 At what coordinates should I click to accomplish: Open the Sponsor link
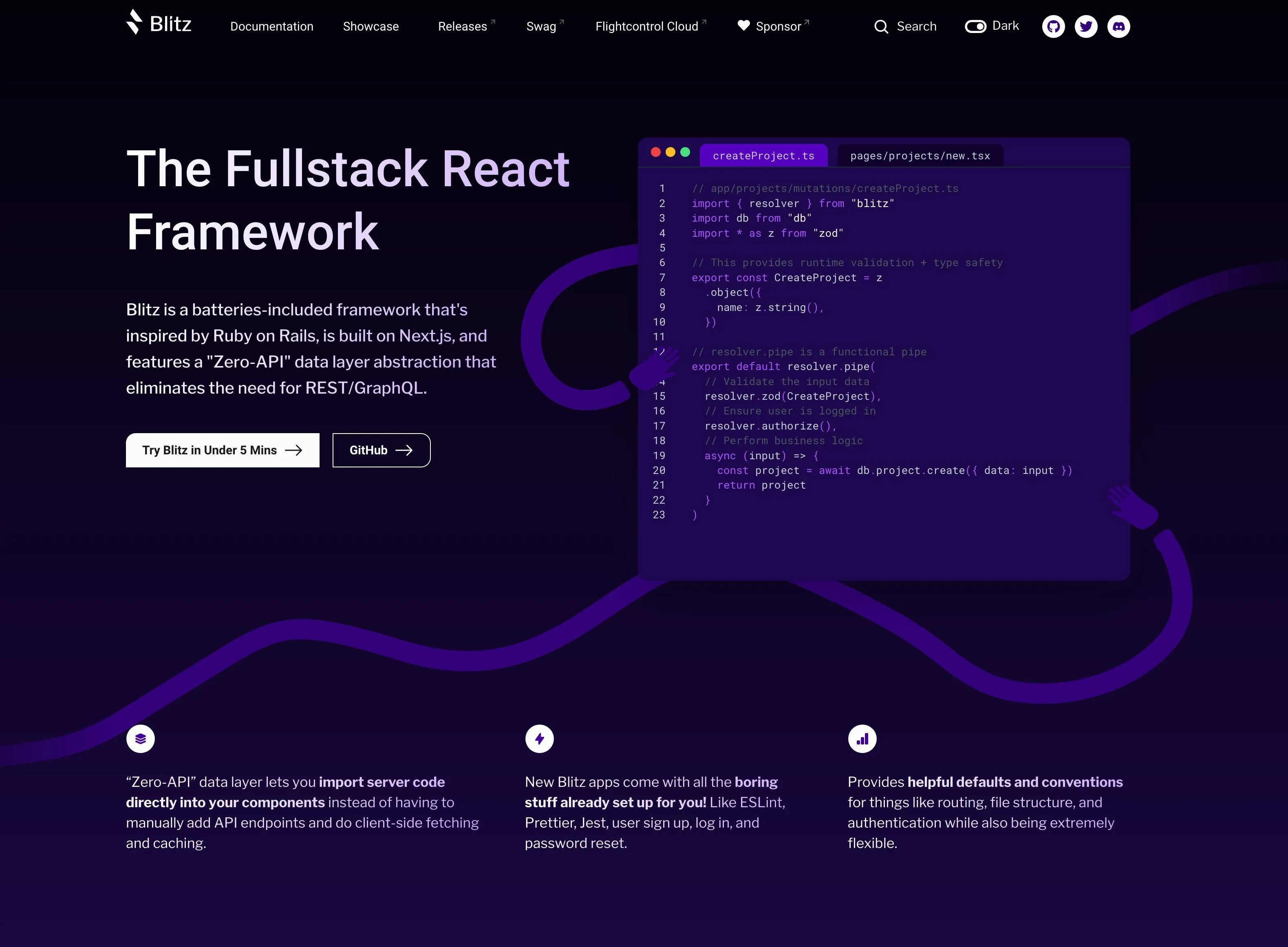point(773,26)
